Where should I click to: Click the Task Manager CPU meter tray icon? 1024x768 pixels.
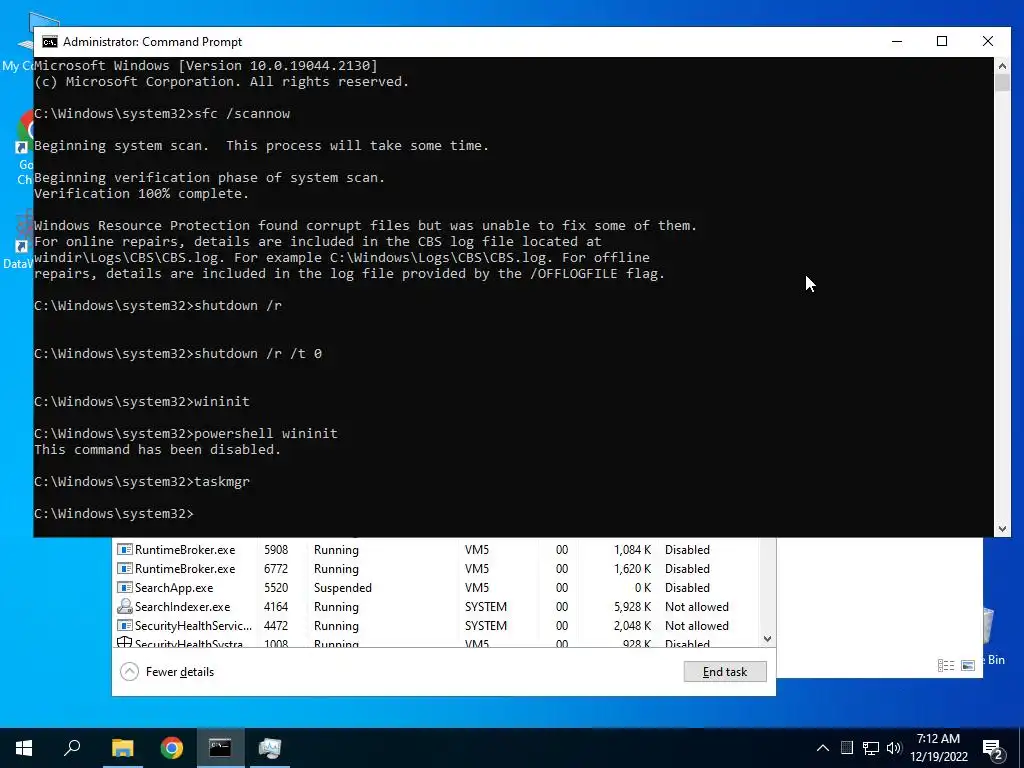846,748
